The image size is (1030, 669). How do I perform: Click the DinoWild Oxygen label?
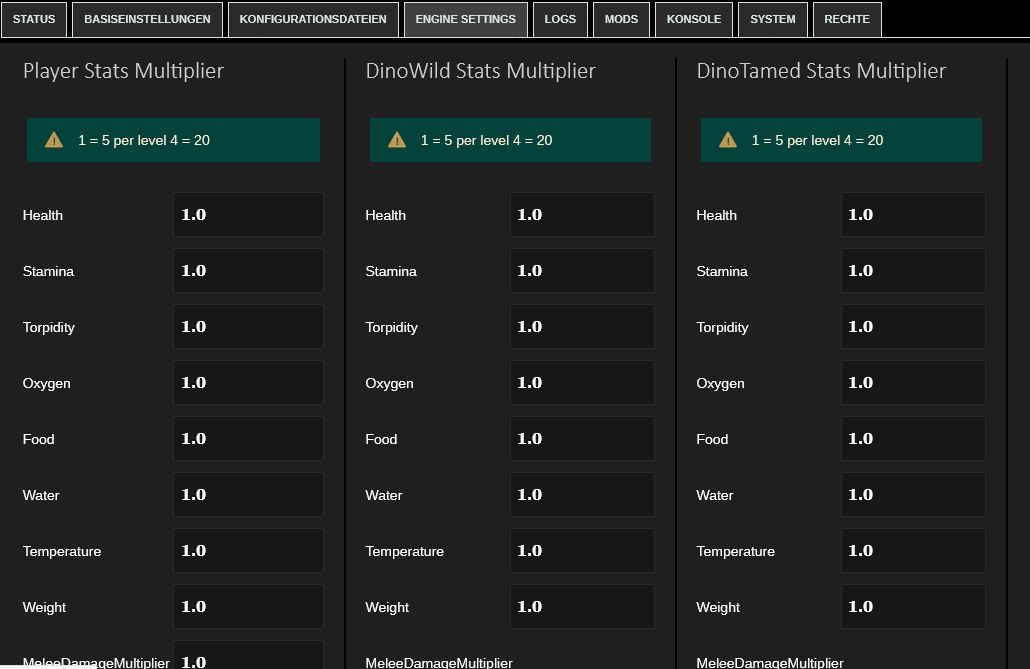point(390,383)
